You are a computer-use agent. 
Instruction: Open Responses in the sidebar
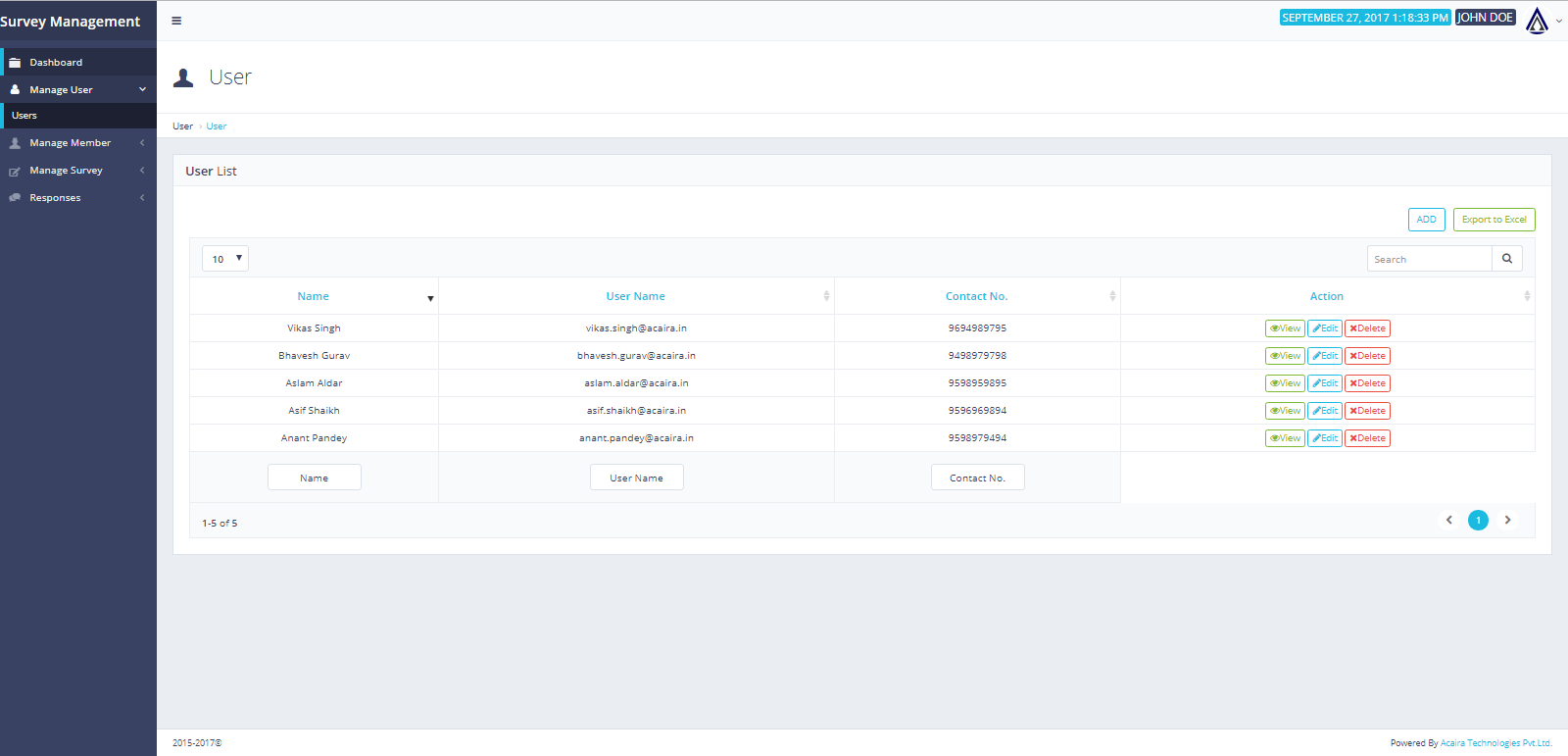(x=56, y=198)
